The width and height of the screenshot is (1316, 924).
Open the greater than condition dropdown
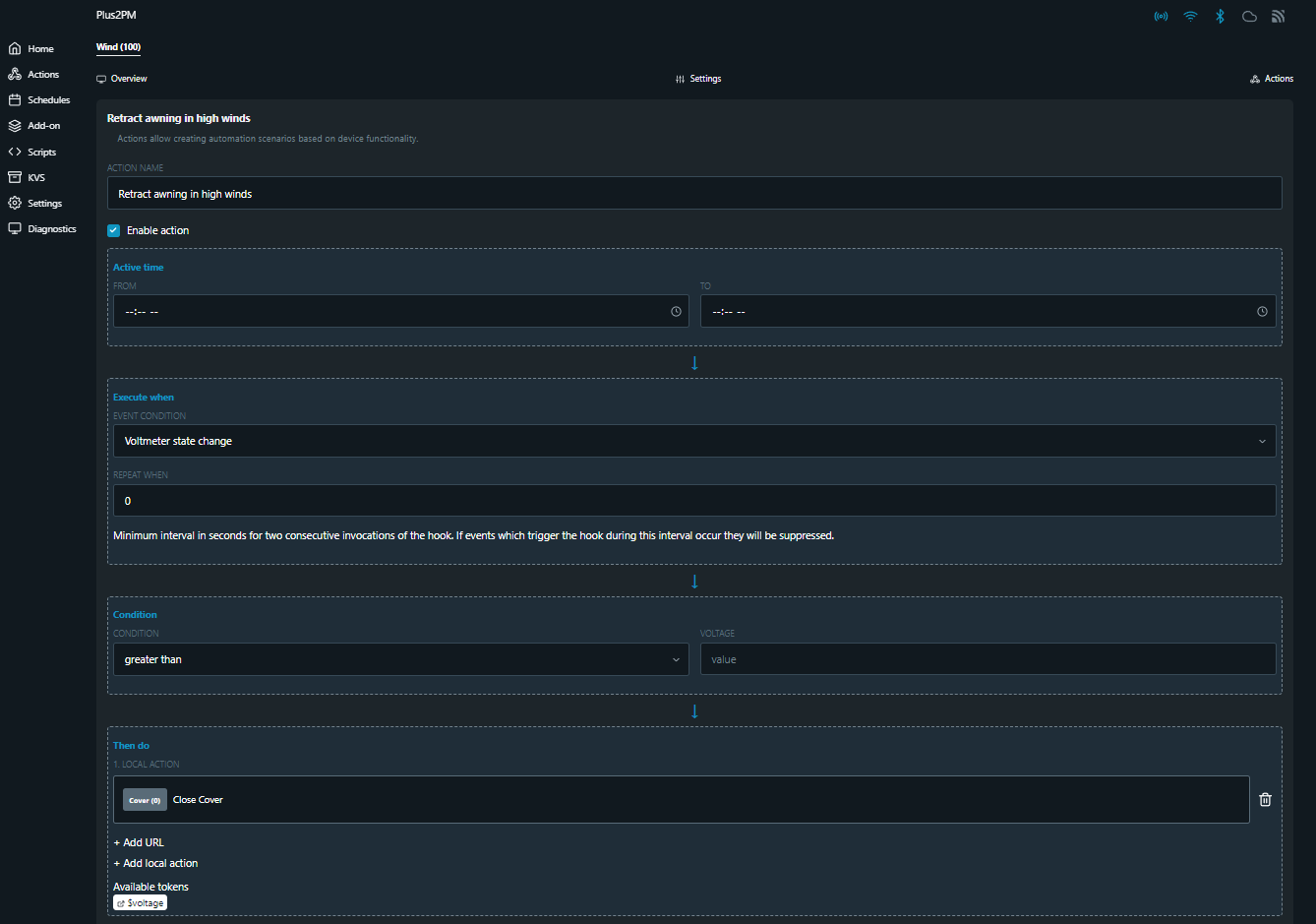point(400,659)
